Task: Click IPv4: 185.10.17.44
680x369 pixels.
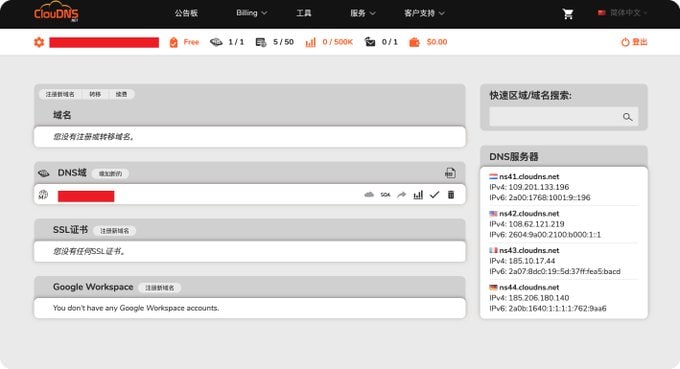Action: pos(522,261)
